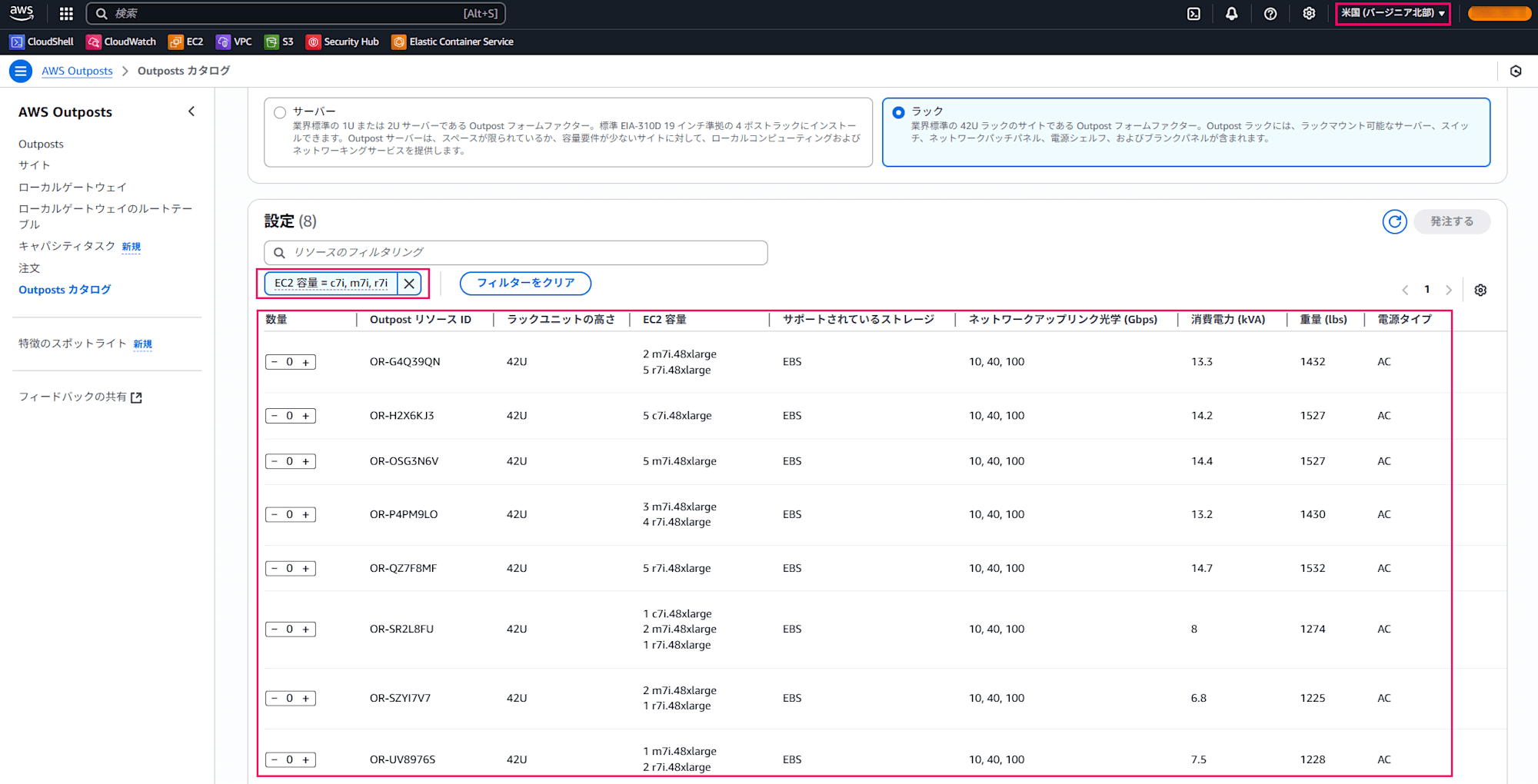Open the info panel hexagon icon

pyautogui.click(x=1516, y=71)
